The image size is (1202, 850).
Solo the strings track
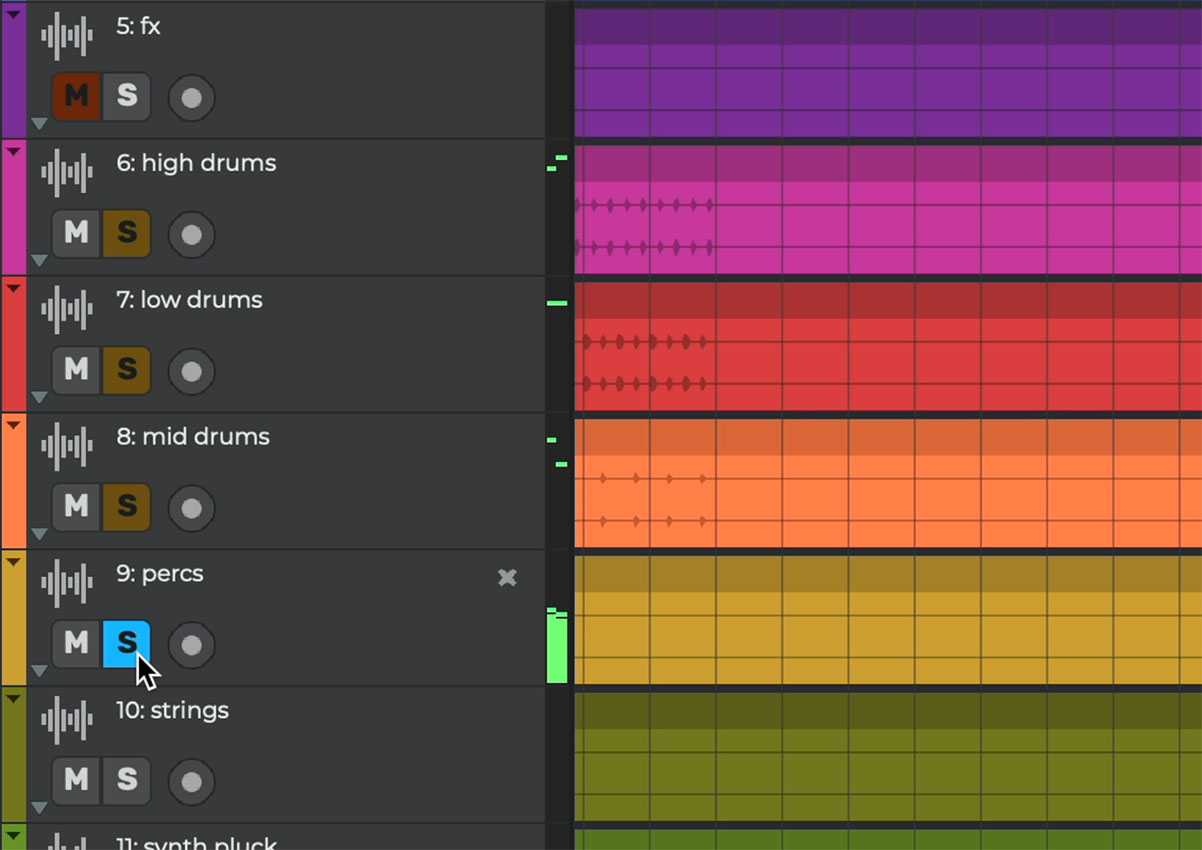[127, 780]
